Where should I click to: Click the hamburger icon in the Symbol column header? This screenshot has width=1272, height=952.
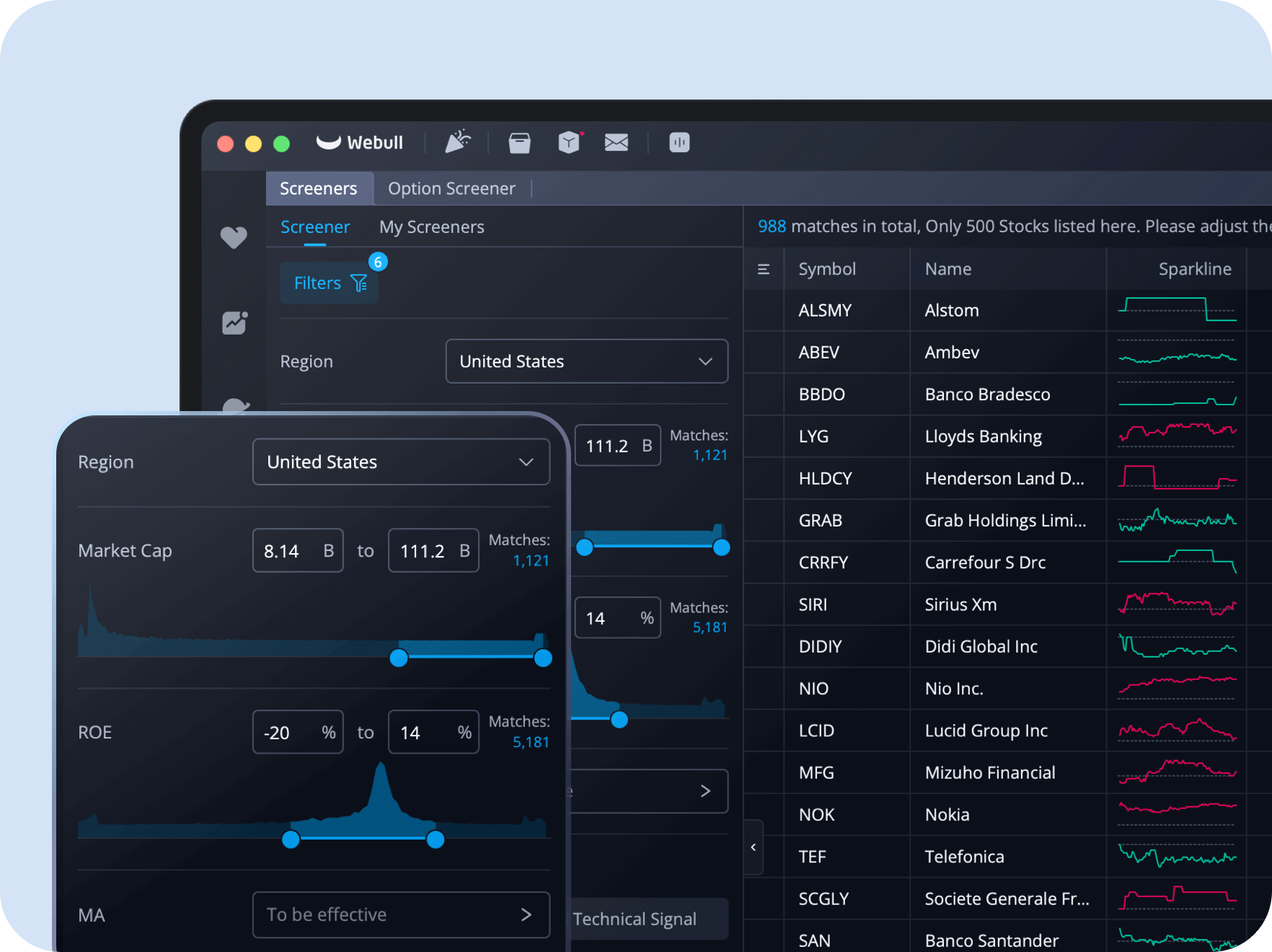763,268
